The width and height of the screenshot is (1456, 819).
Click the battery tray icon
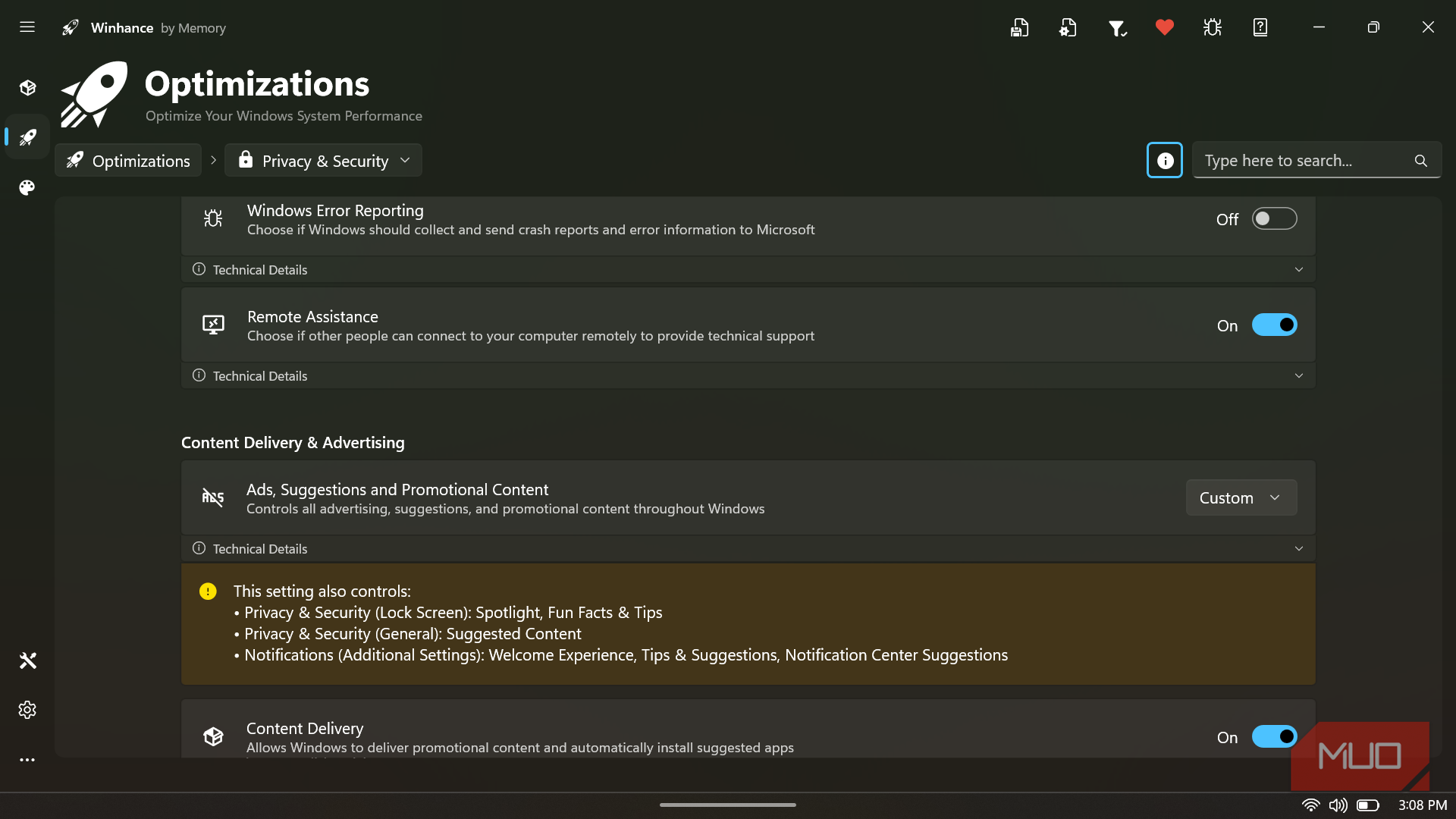coord(1368,805)
